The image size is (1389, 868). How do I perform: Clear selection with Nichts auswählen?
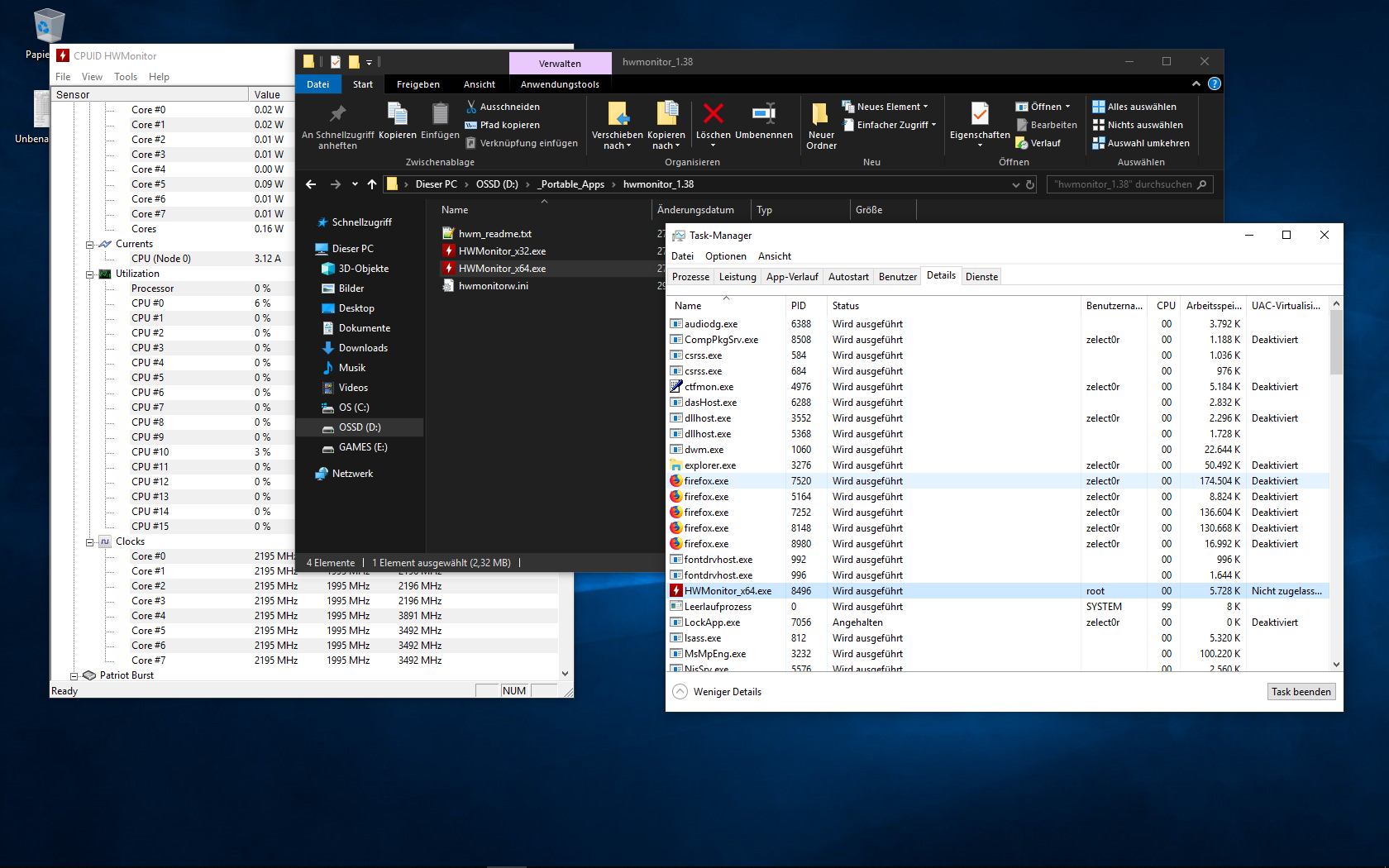point(1138,125)
